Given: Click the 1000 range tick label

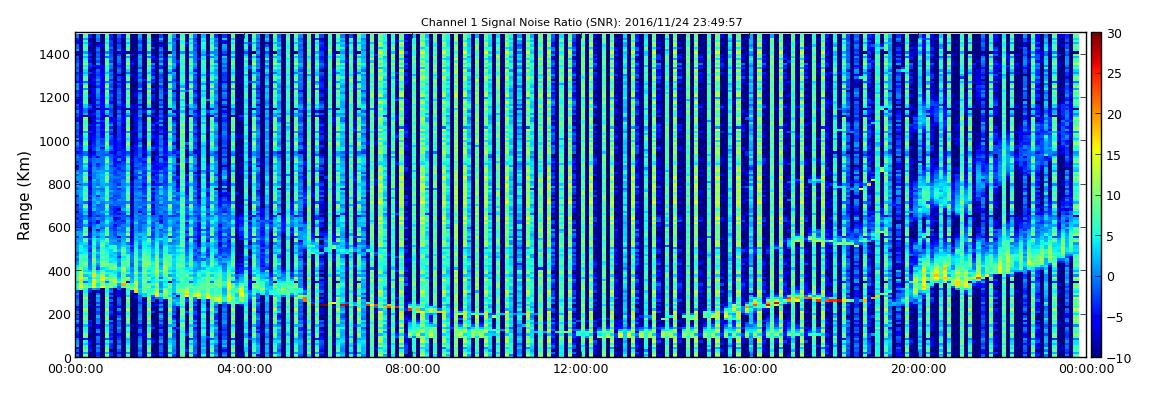Looking at the screenshot, I should click(x=55, y=141).
